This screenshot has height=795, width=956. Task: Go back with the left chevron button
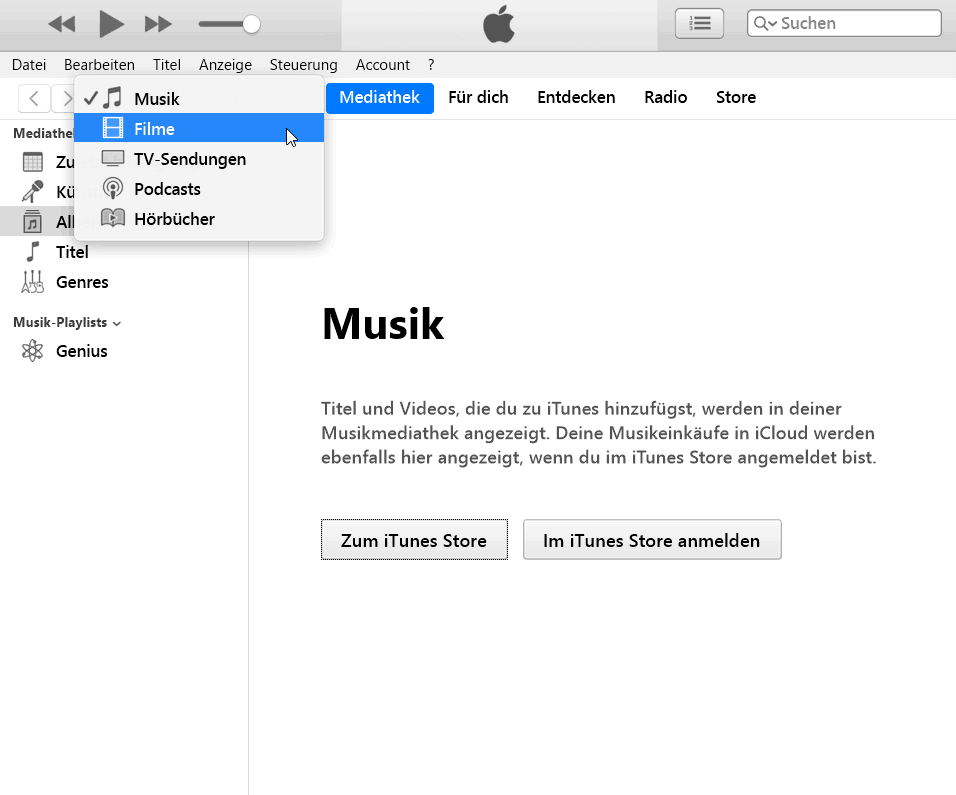click(34, 98)
